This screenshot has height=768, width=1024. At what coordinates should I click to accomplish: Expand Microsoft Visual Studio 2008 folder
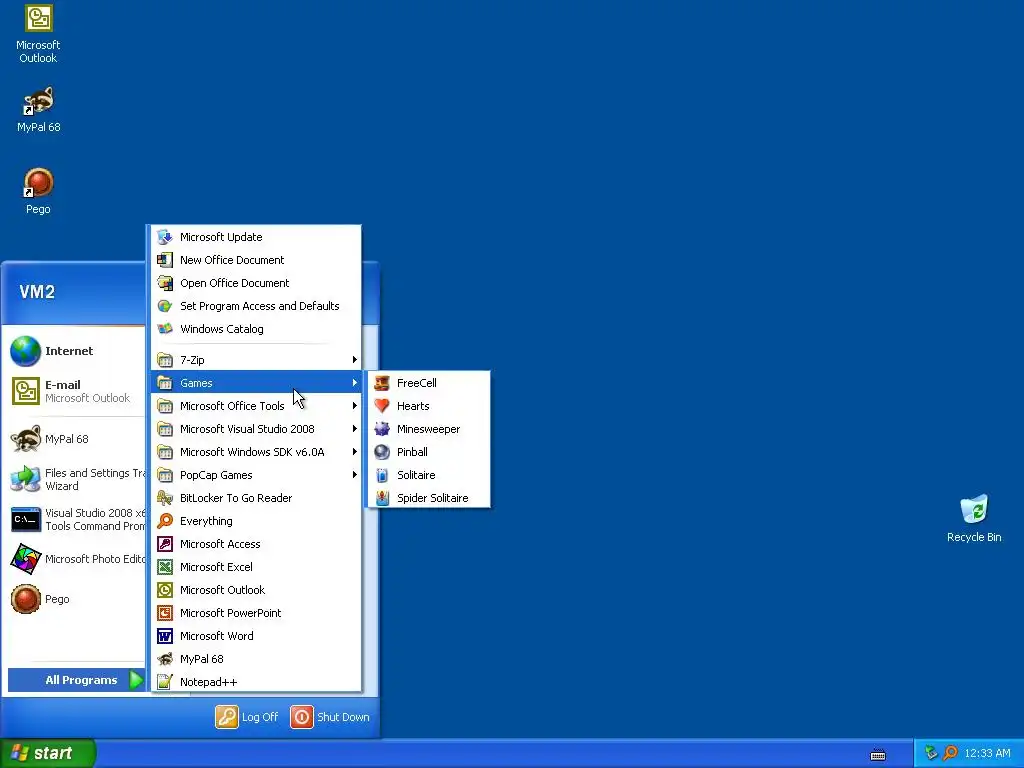click(256, 429)
